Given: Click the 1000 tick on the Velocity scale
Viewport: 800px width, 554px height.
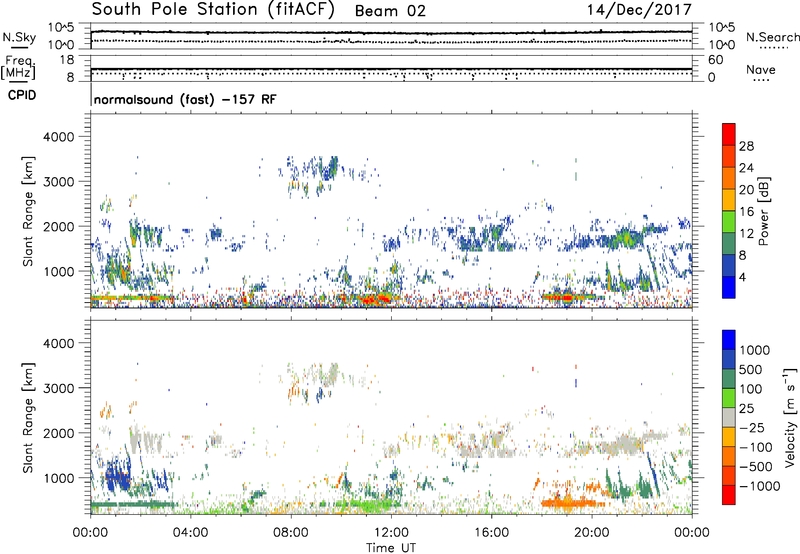Looking at the screenshot, I should pos(754,350).
